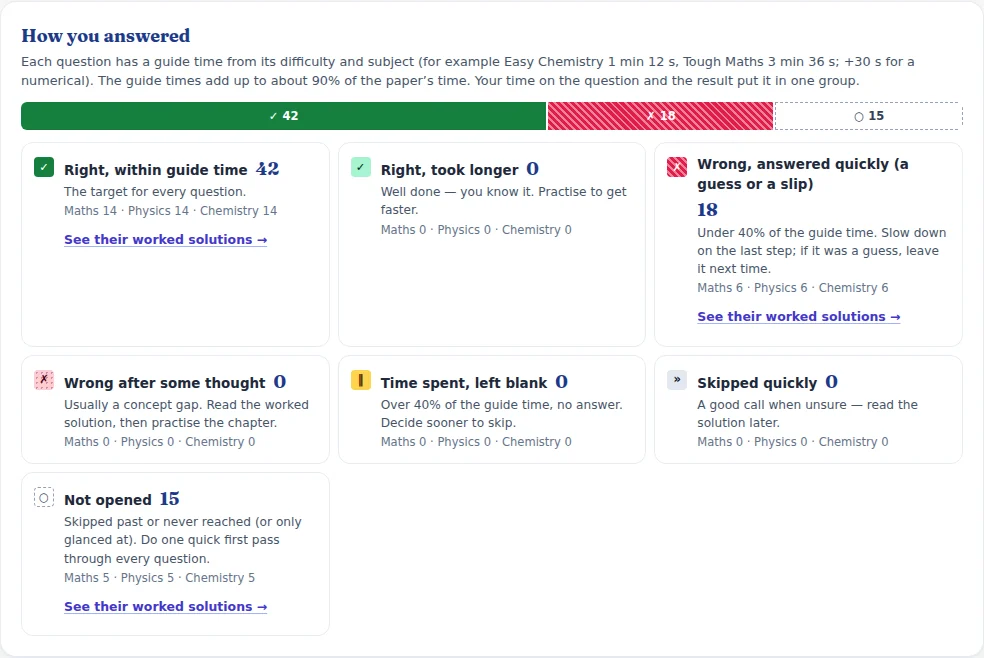
Task: Click the 'Wrong after some thought' card title
Action: click(164, 383)
